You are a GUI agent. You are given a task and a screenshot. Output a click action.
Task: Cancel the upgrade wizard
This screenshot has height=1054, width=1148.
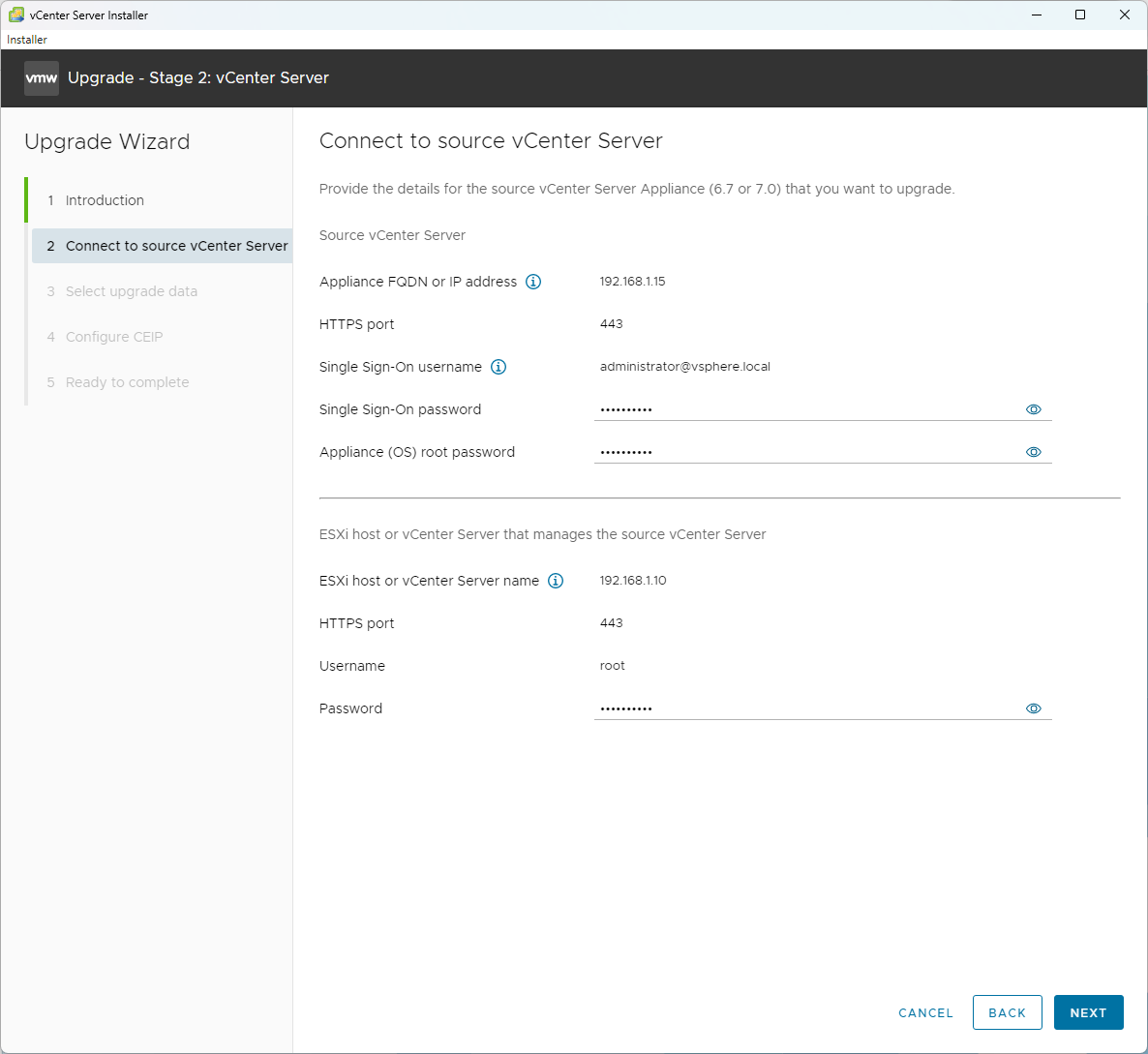coord(925,1012)
